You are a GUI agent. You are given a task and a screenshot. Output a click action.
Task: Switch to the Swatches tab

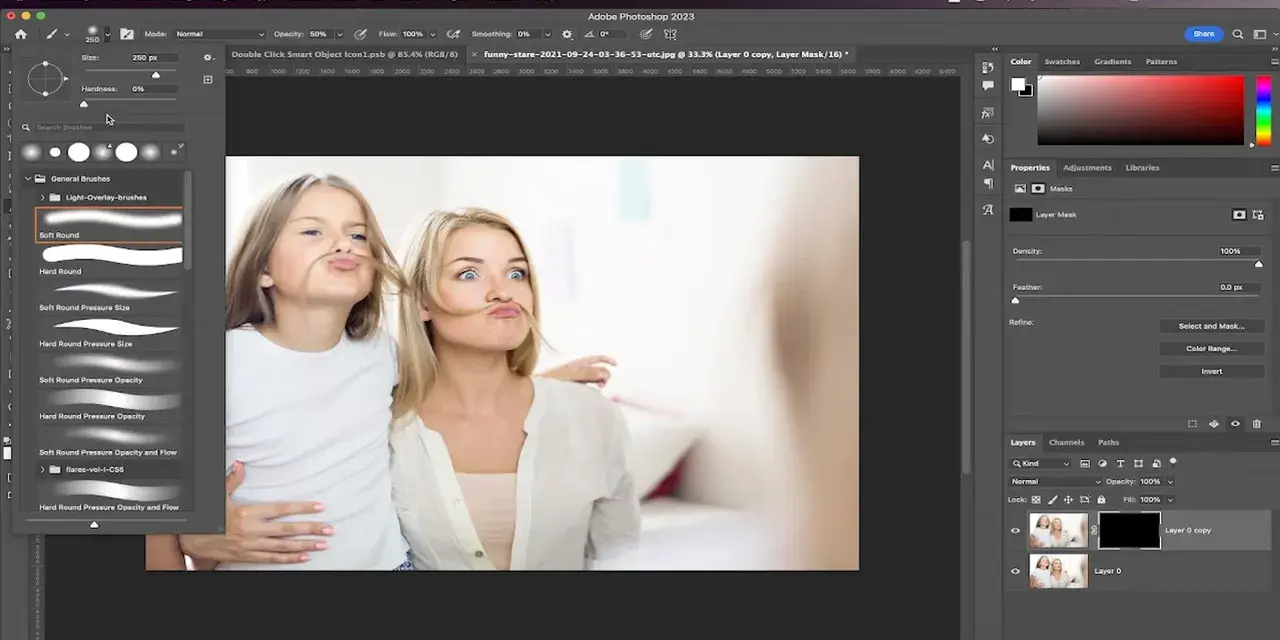(1062, 62)
